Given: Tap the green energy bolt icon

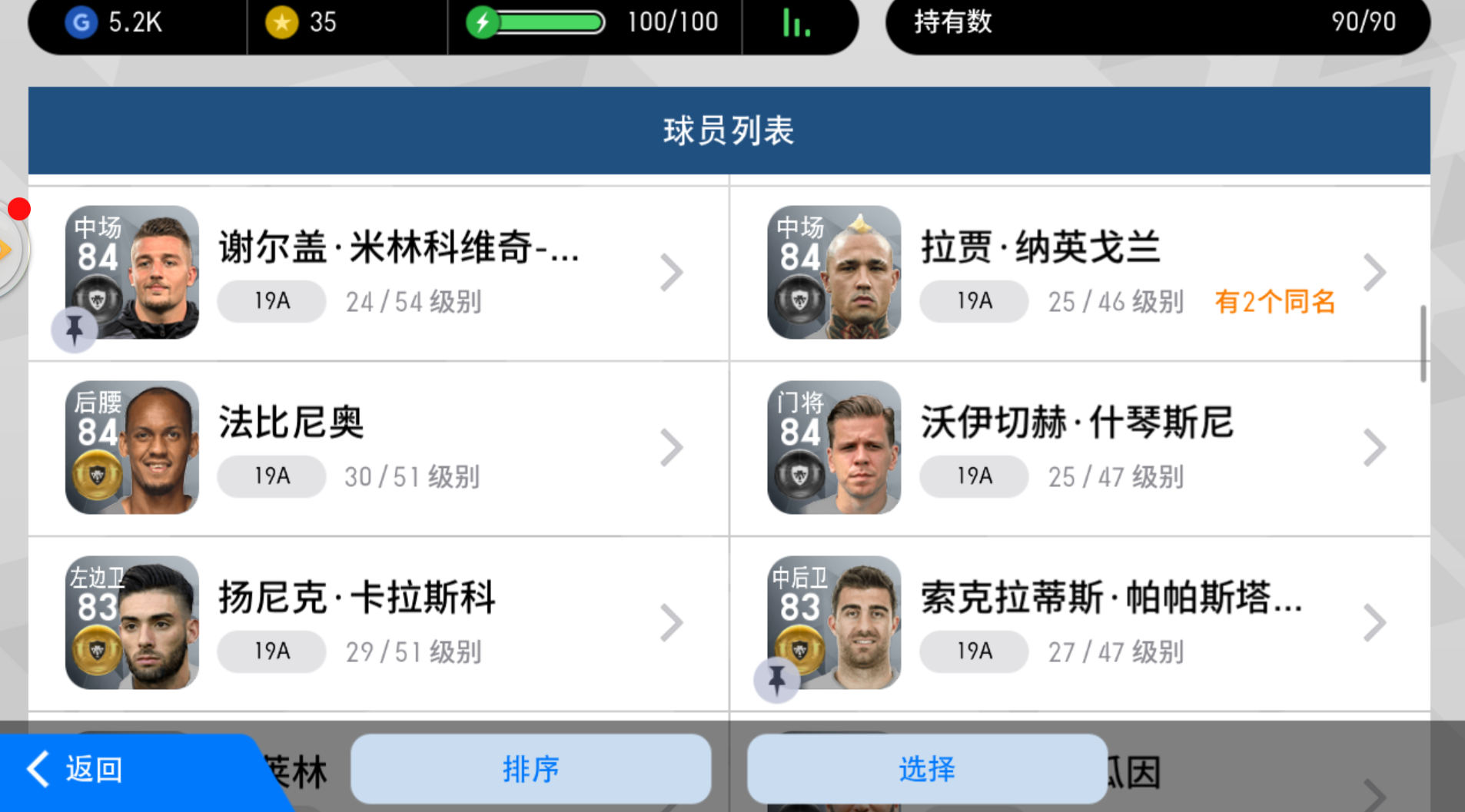Looking at the screenshot, I should [483, 22].
